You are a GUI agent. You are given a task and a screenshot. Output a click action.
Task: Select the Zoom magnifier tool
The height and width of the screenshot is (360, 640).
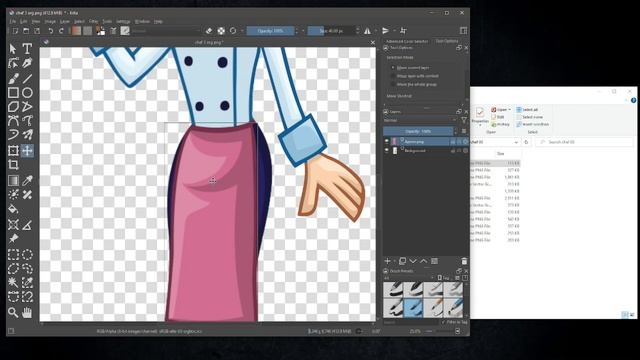pos(13,313)
